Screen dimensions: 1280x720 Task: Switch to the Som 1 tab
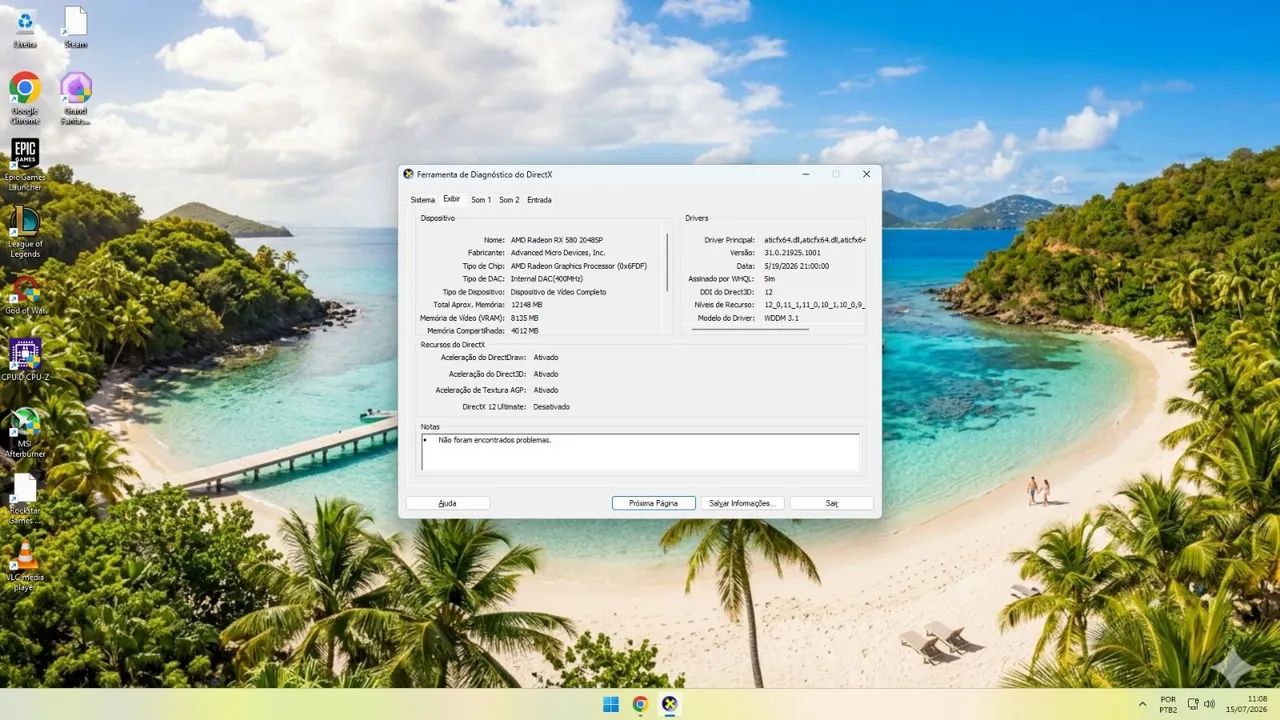(481, 200)
